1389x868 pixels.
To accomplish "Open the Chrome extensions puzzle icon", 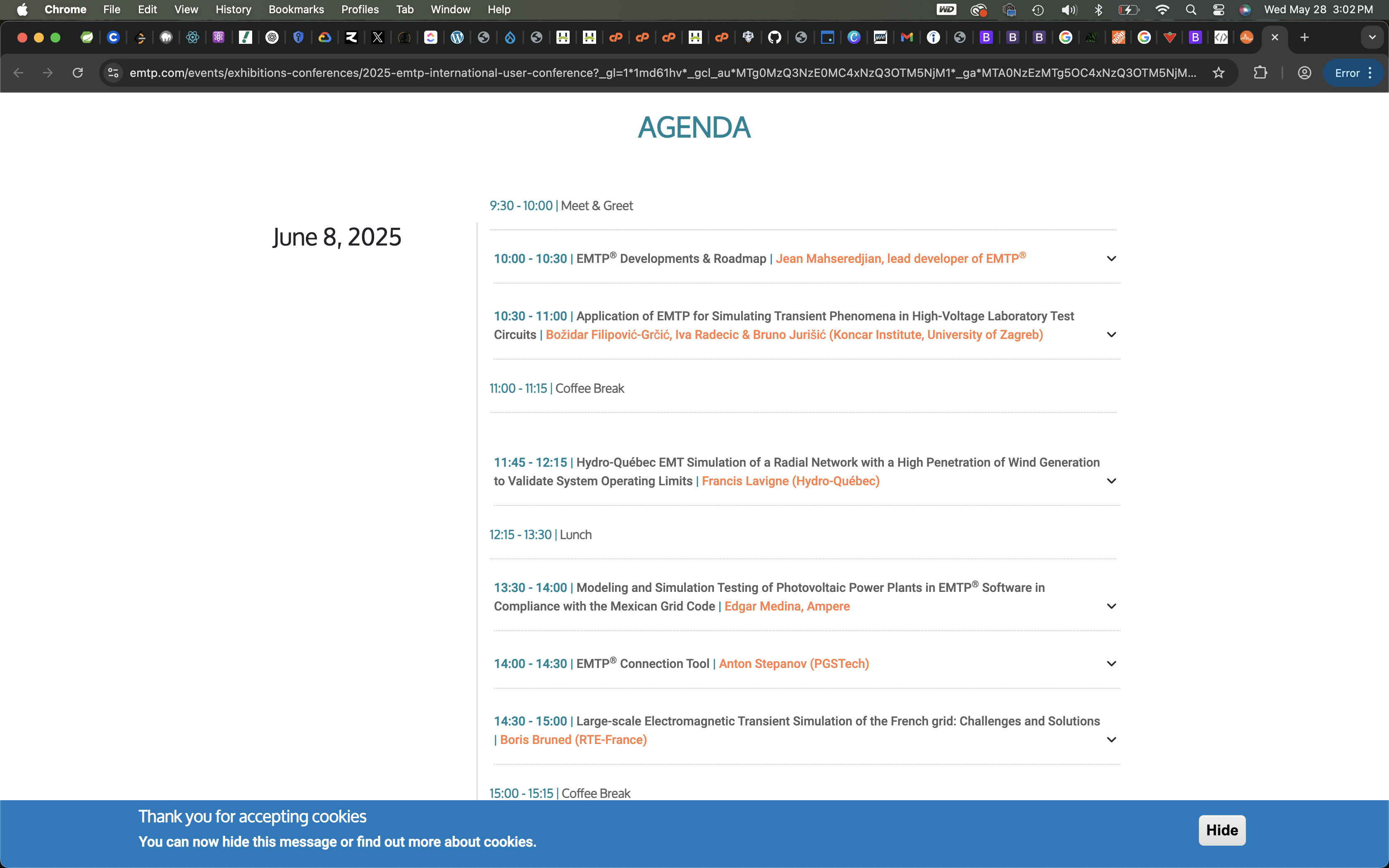I will [x=1260, y=73].
